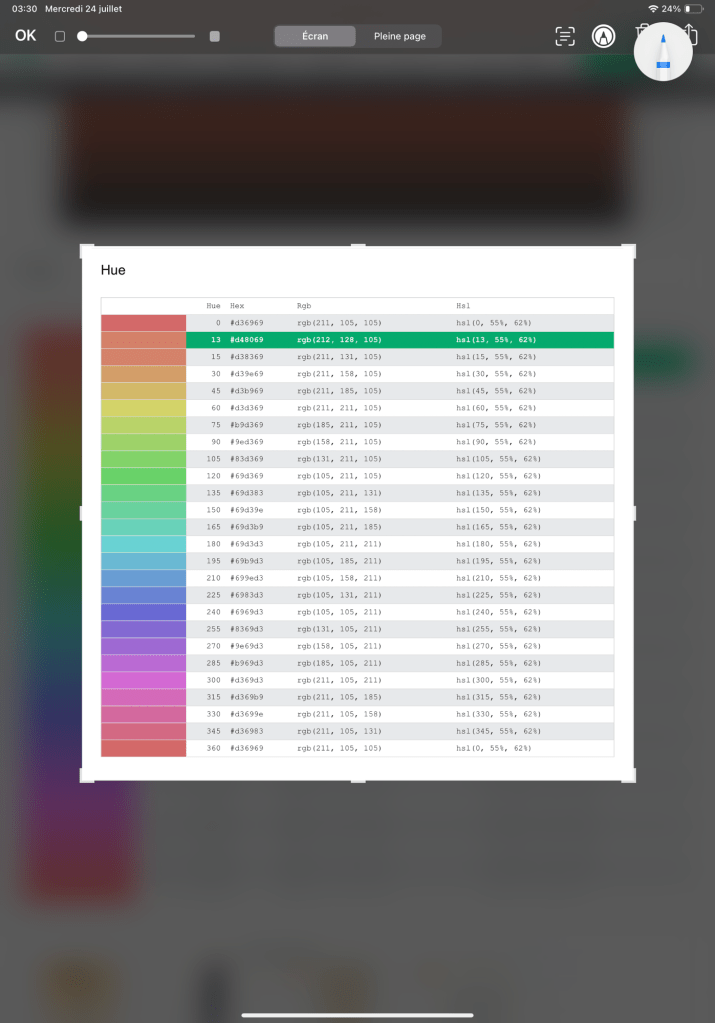Click the yellow swatch for hue 60

point(143,408)
